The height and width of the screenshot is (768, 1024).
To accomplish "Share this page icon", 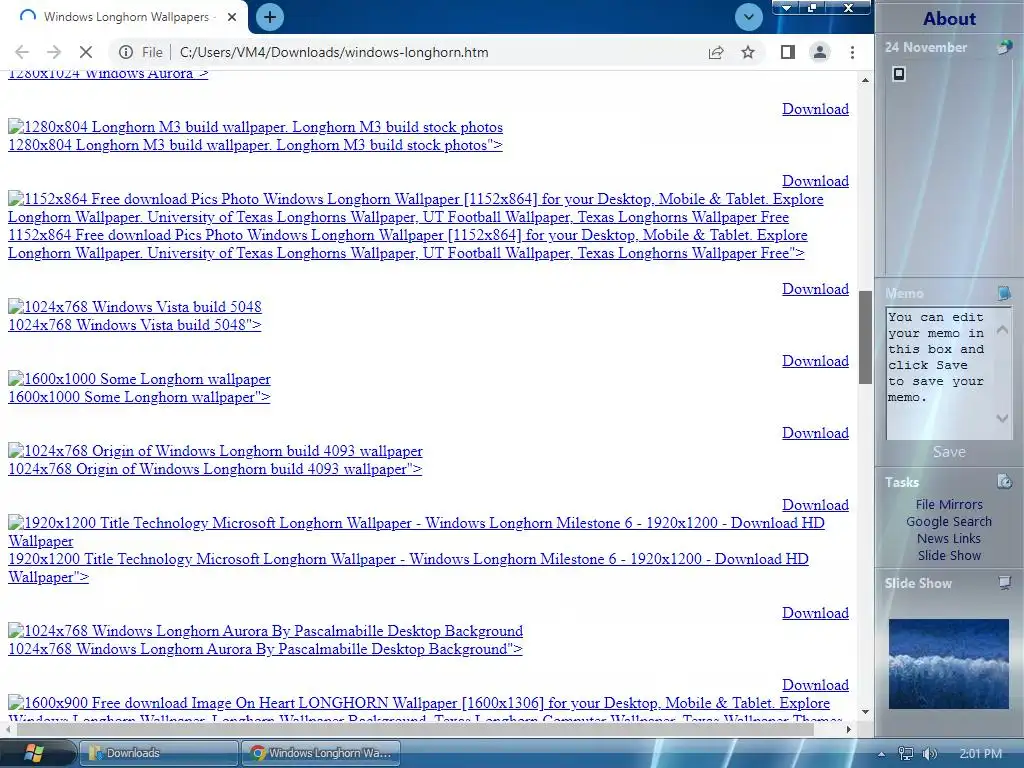I will [716, 52].
